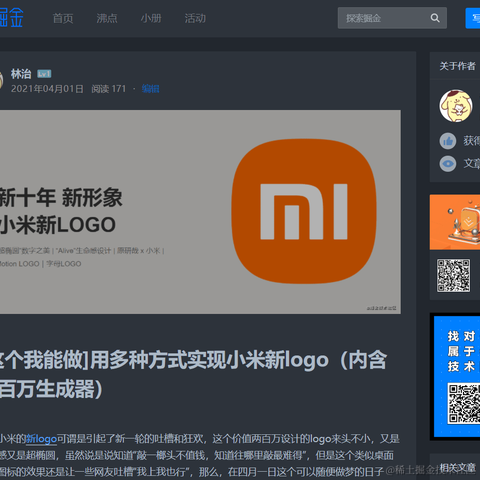Click the eye views icon
480x480 pixels.
(448, 164)
